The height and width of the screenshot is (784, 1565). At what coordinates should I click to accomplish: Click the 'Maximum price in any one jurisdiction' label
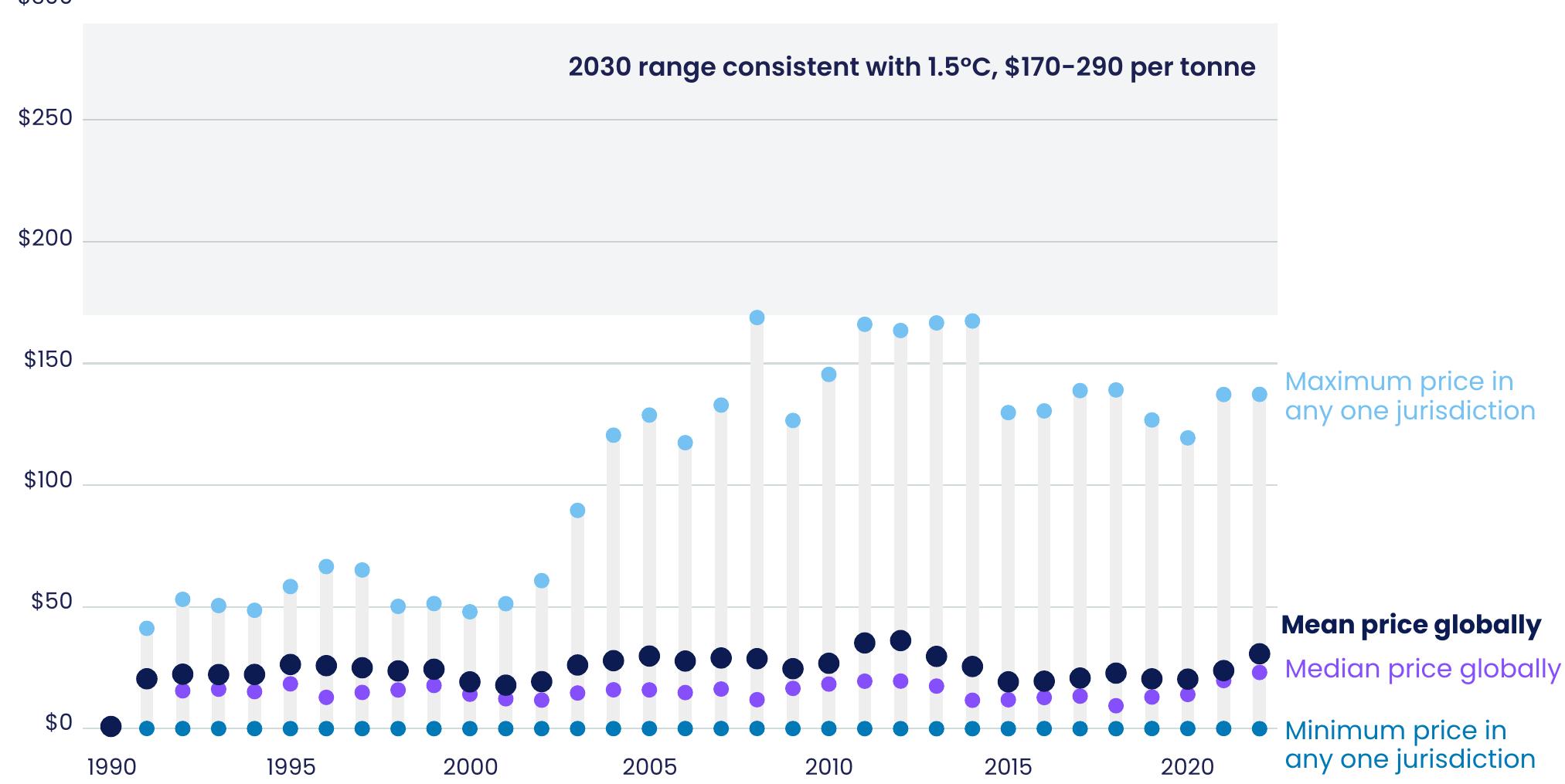1409,395
